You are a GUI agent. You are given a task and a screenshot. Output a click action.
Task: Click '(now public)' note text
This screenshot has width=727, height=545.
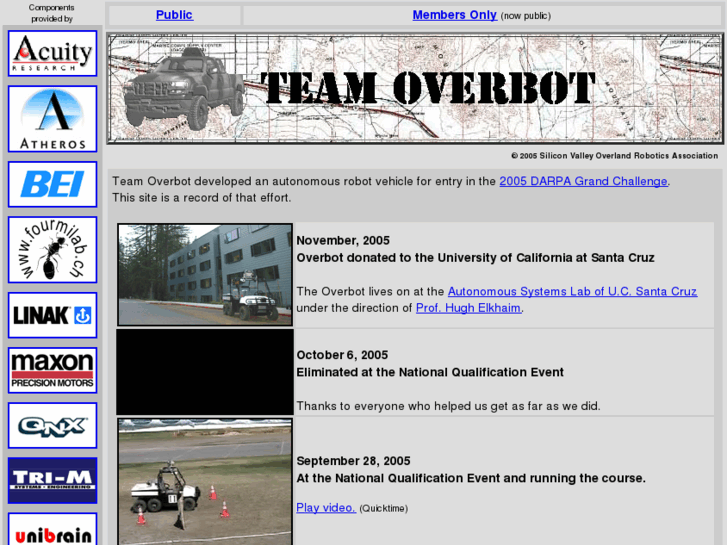[526, 16]
